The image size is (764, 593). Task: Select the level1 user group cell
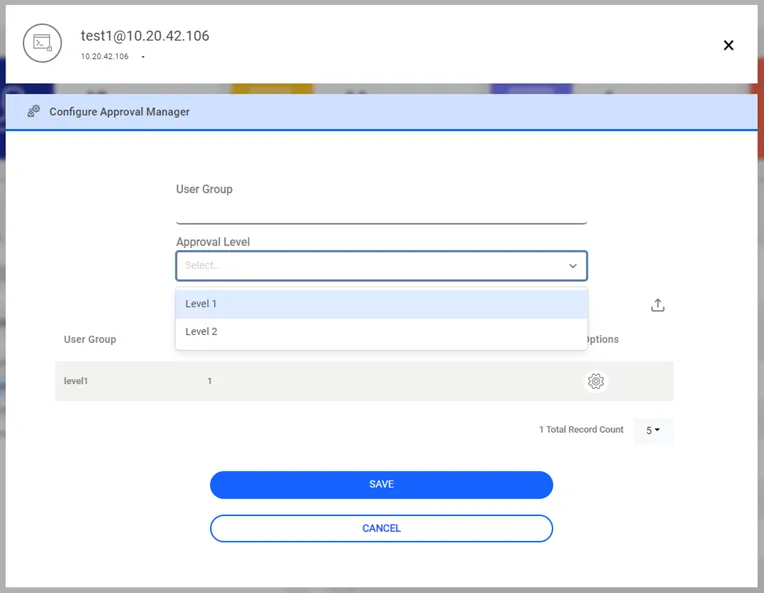pyautogui.click(x=76, y=381)
